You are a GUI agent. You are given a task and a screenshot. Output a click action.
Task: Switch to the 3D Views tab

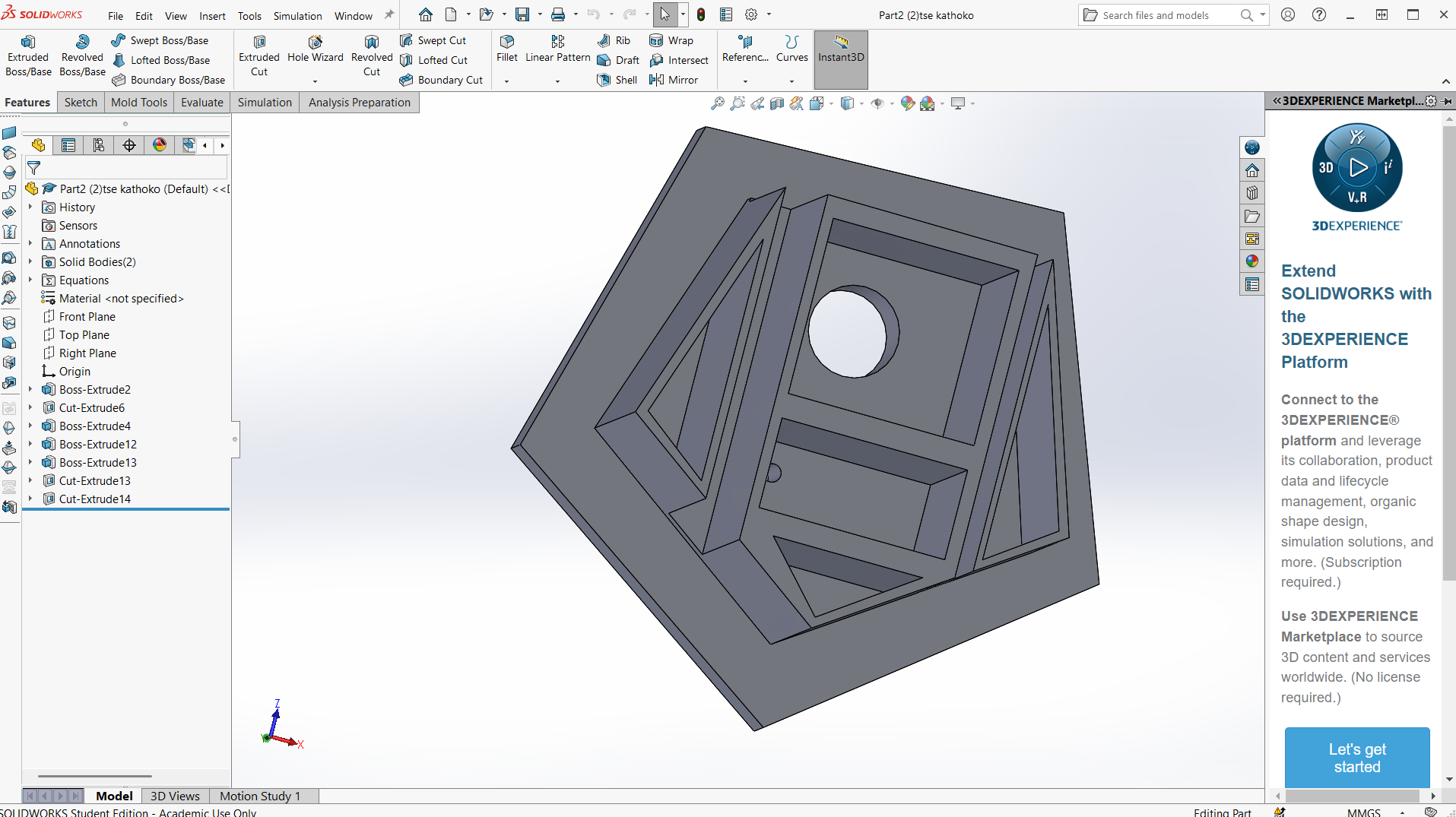(175, 796)
